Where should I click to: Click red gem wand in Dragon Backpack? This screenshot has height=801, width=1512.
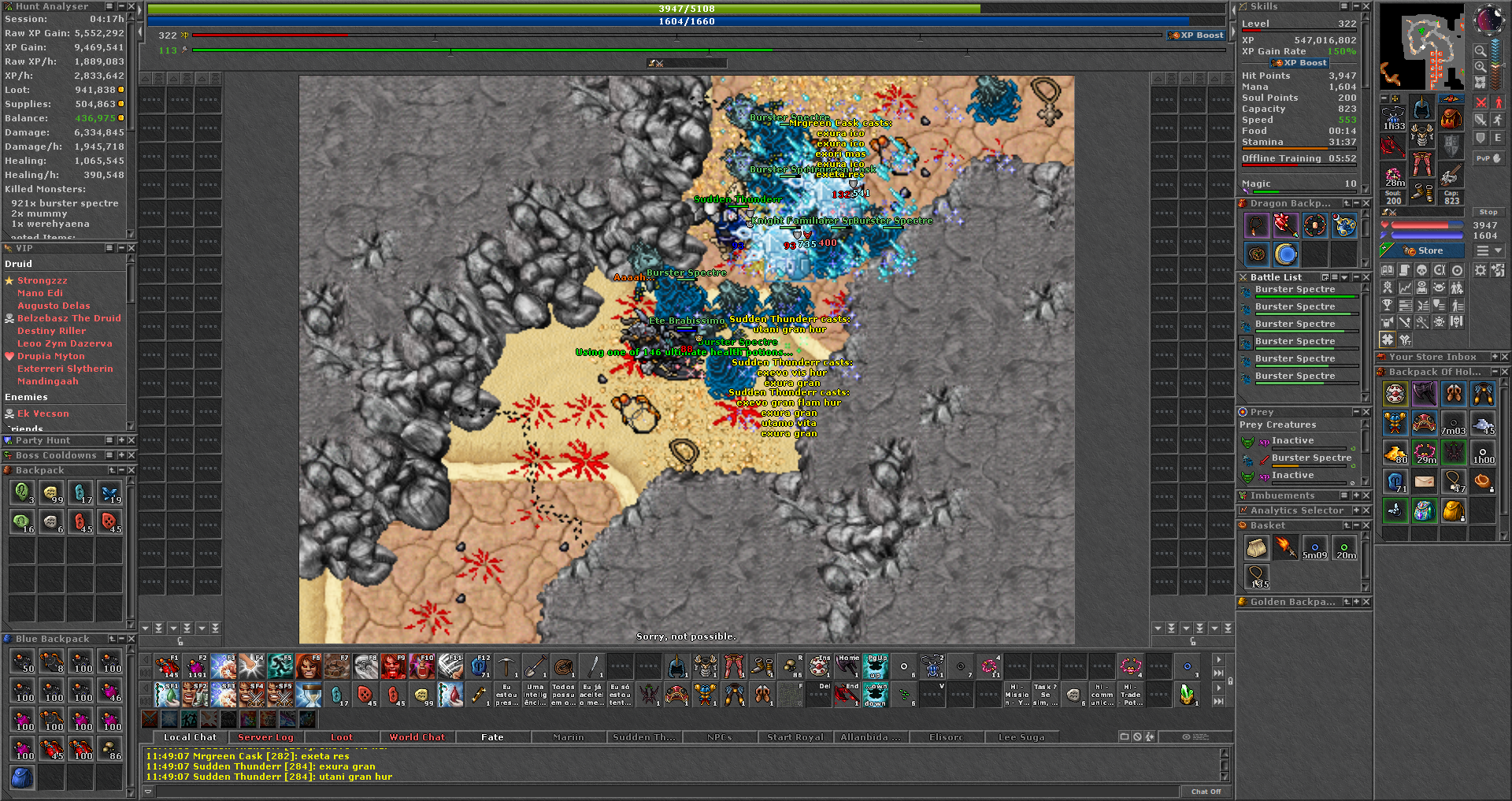point(1286,225)
